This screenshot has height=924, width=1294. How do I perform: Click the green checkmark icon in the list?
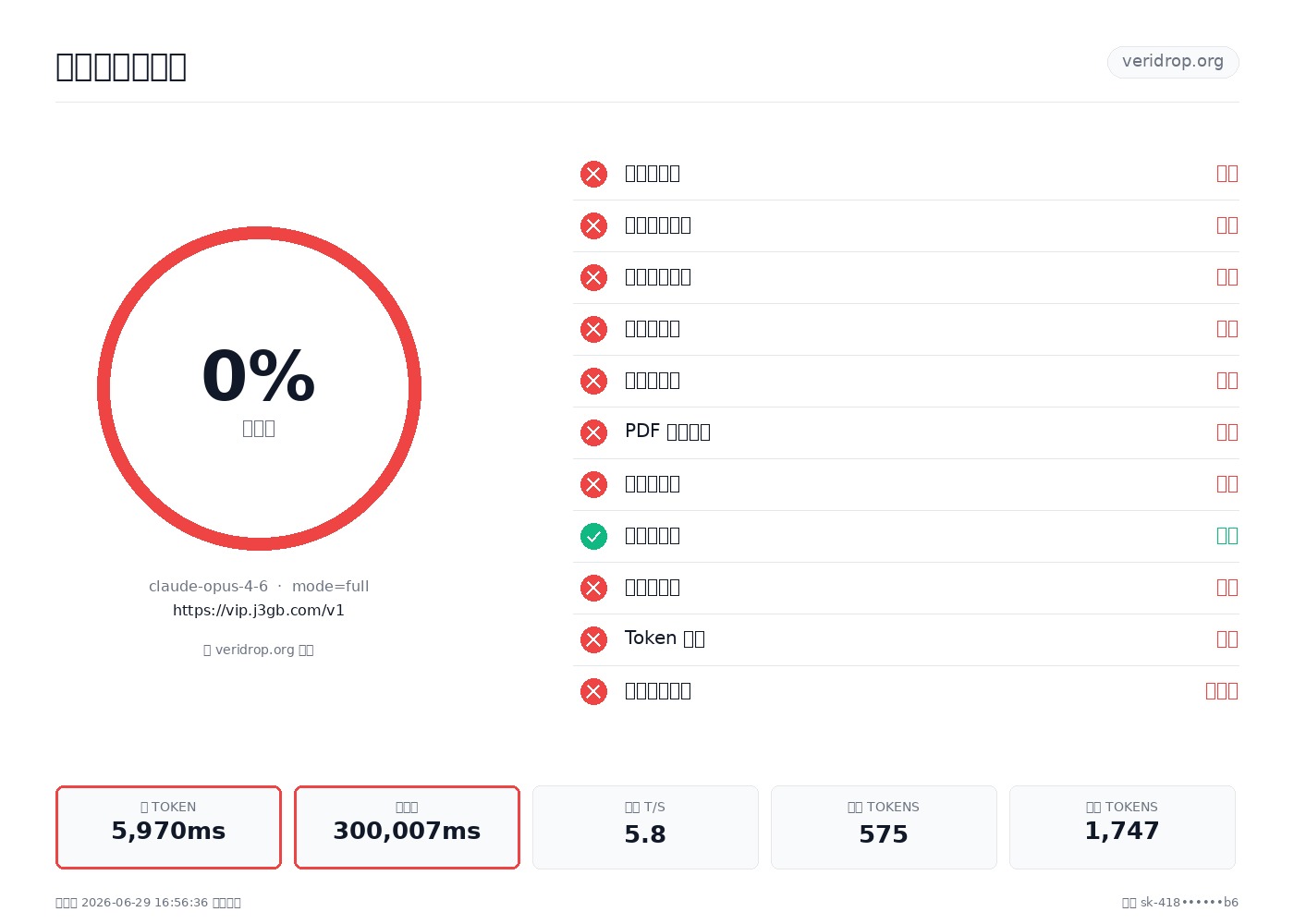click(593, 536)
